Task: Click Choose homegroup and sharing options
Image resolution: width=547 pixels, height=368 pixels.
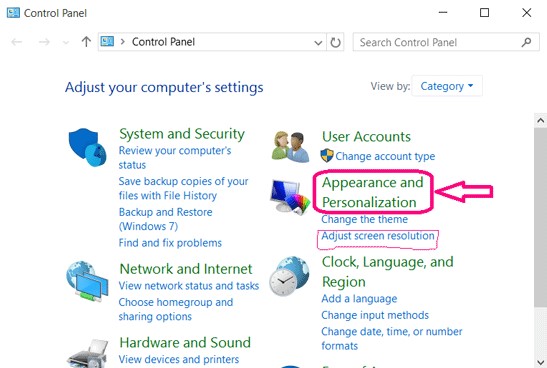Action: pos(176,309)
